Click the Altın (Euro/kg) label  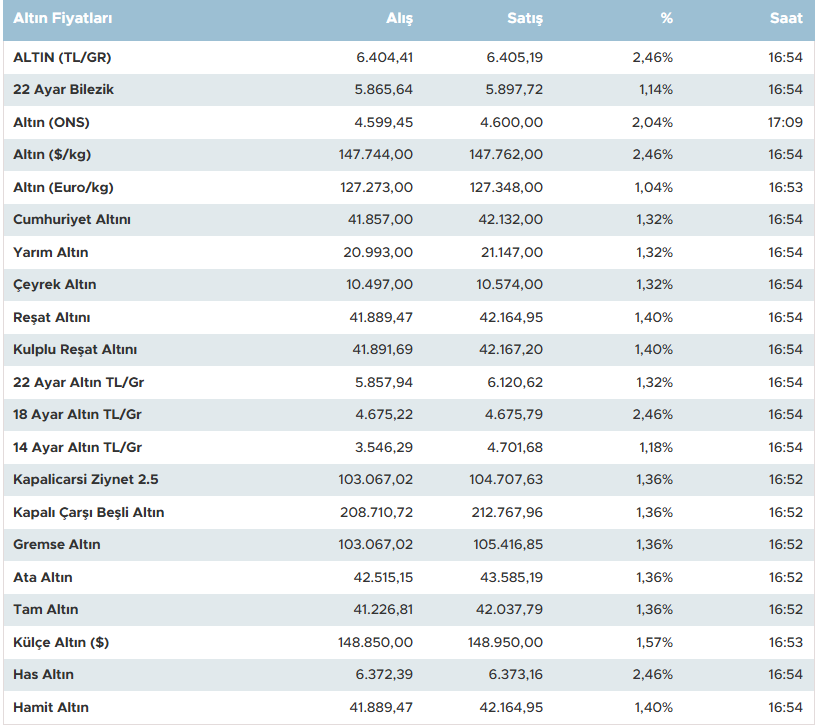coord(67,187)
